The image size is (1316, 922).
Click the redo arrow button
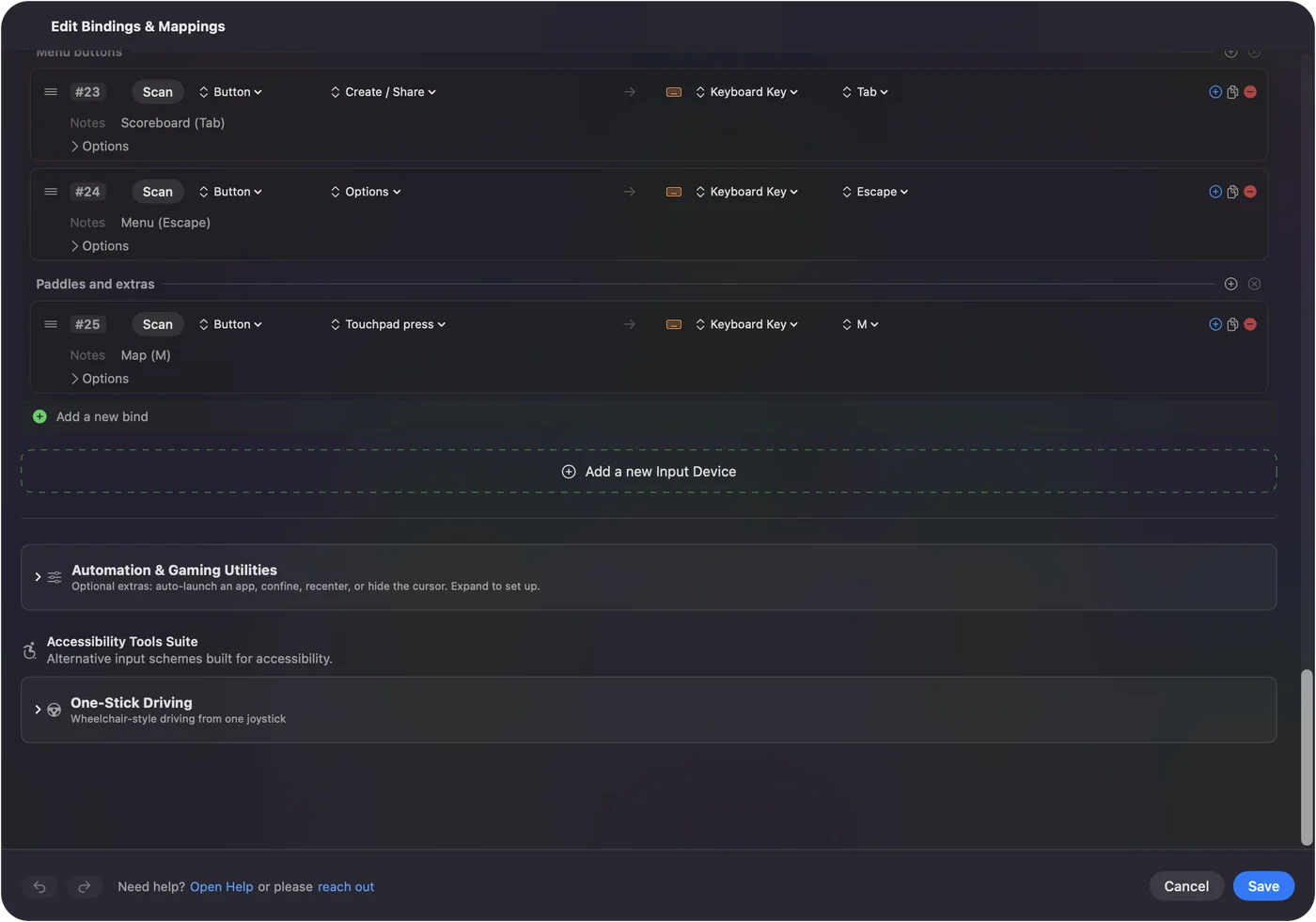[x=84, y=886]
